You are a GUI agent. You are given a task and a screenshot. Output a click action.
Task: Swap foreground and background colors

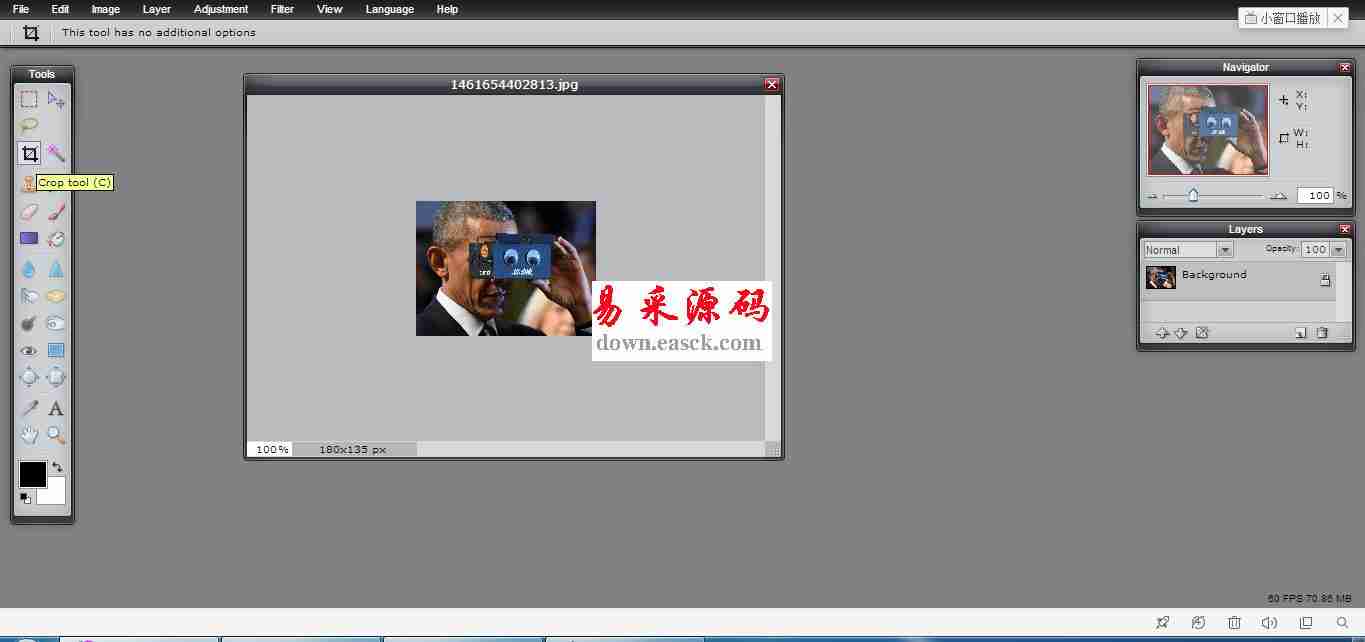pyautogui.click(x=57, y=467)
